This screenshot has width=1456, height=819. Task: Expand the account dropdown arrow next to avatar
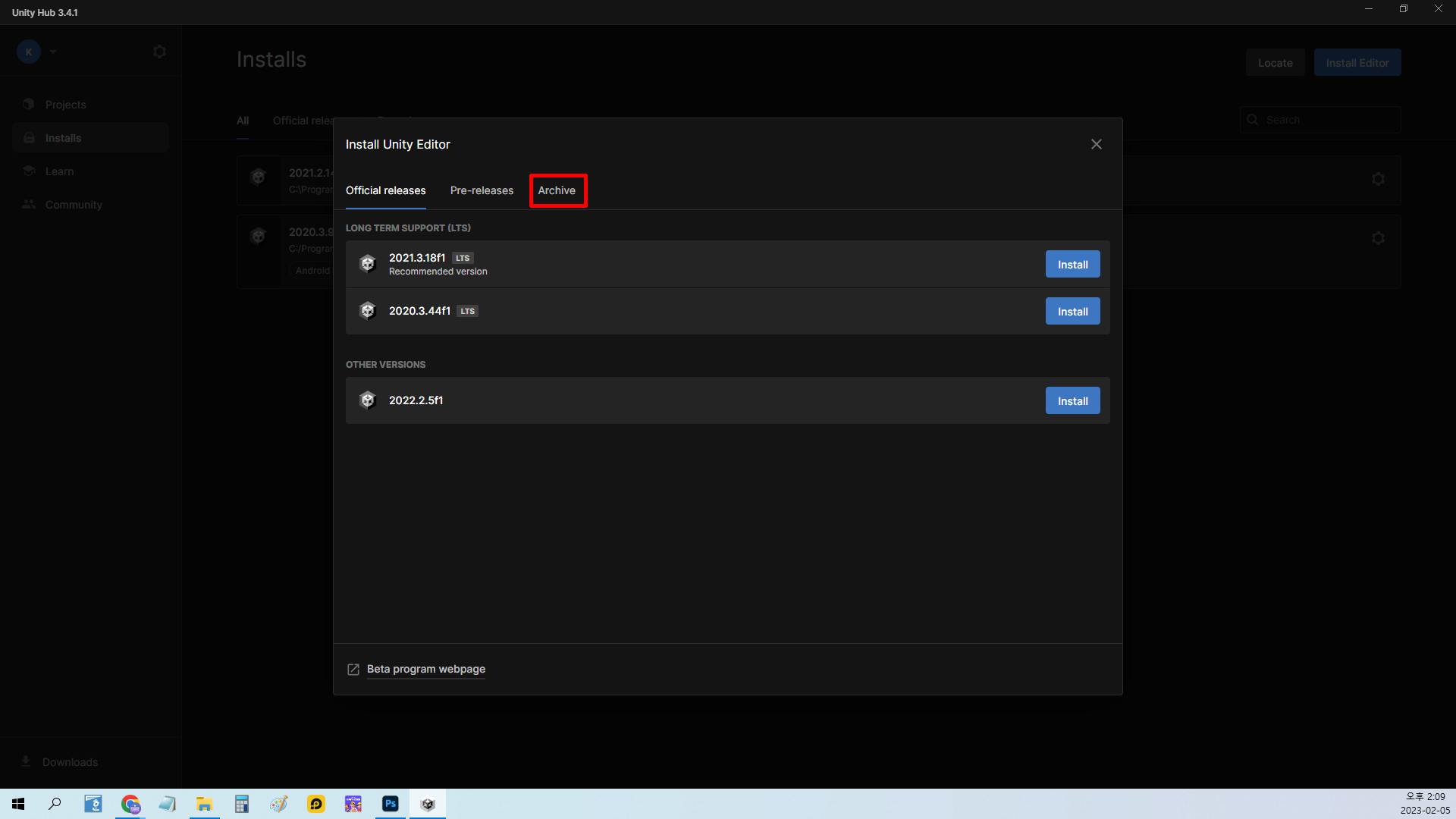53,52
